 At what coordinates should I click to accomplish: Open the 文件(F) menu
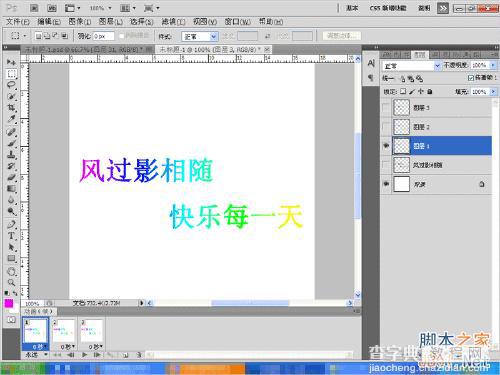click(18, 22)
